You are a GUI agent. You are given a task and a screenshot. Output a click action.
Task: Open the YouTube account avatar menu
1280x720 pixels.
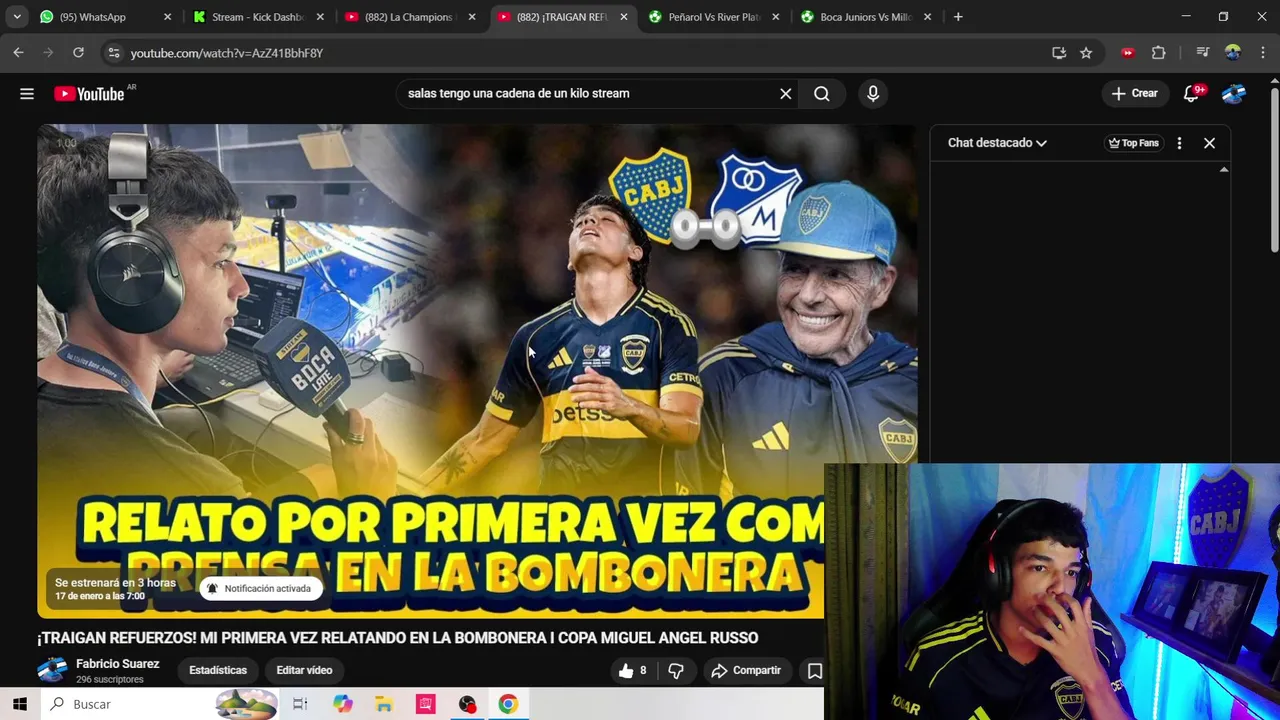[x=1233, y=94]
